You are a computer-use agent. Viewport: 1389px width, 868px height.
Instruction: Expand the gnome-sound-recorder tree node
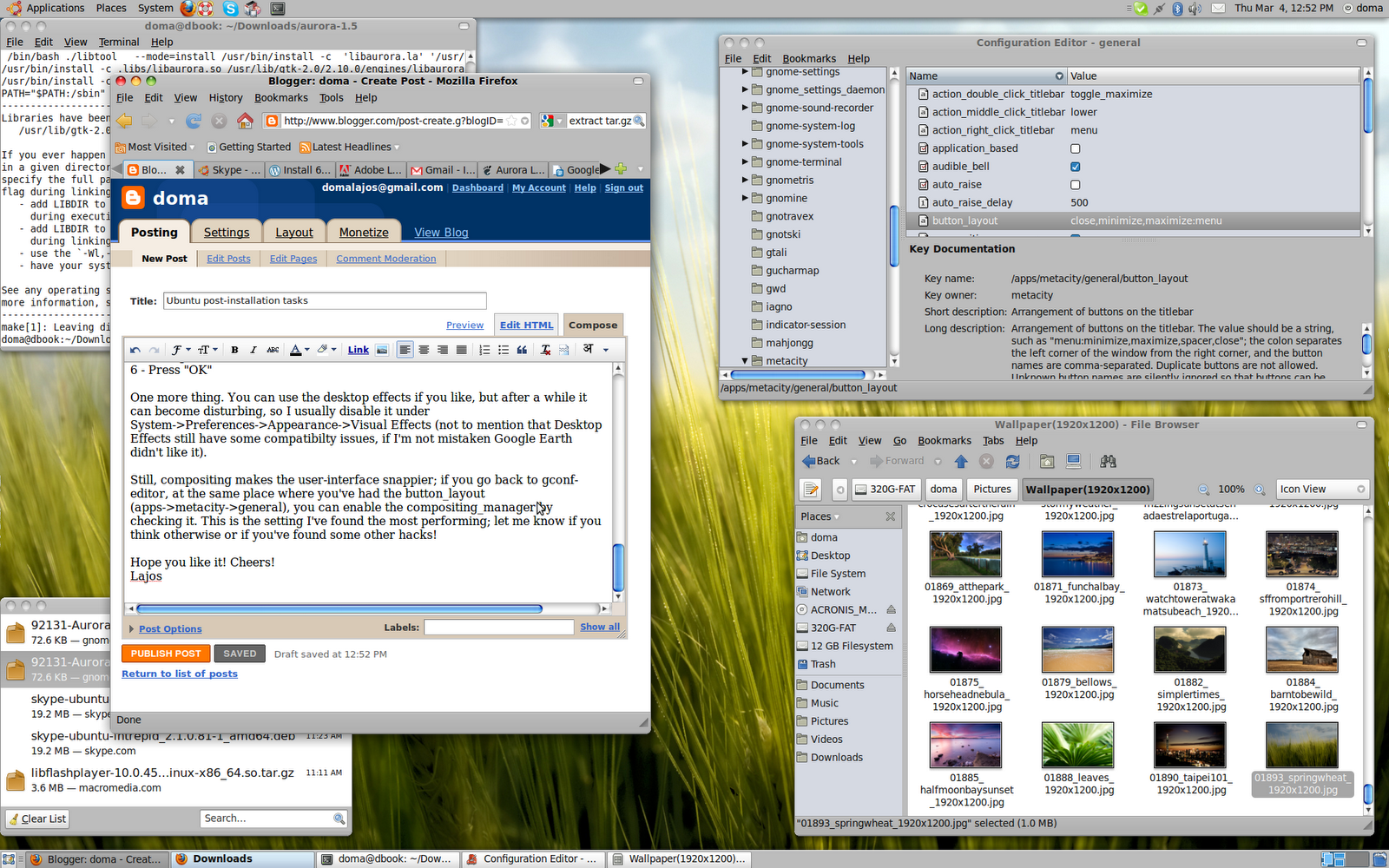coord(745,108)
